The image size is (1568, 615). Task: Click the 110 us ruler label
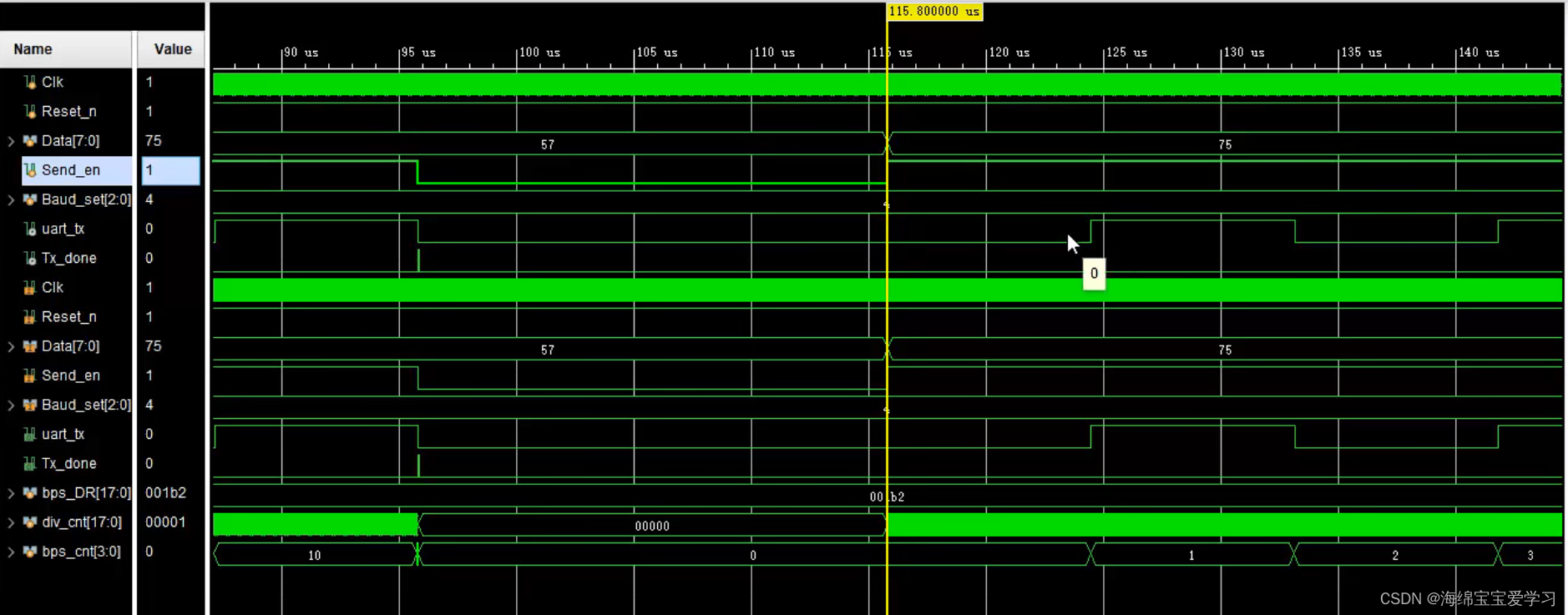[x=774, y=53]
